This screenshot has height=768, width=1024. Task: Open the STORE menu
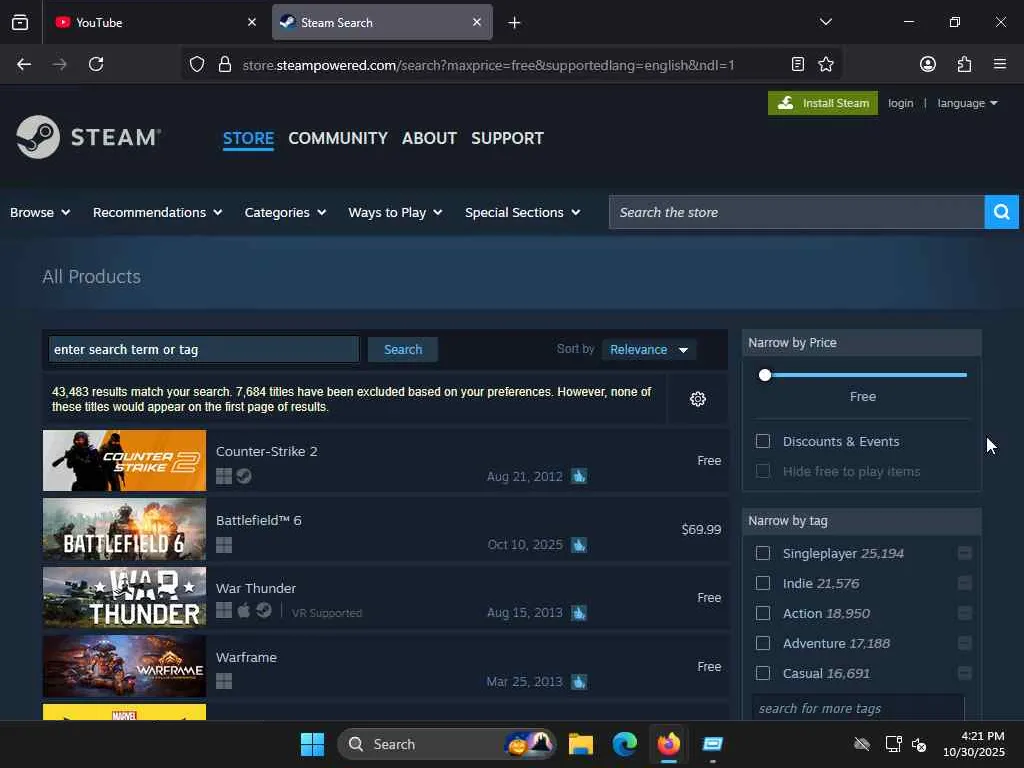[x=248, y=138]
